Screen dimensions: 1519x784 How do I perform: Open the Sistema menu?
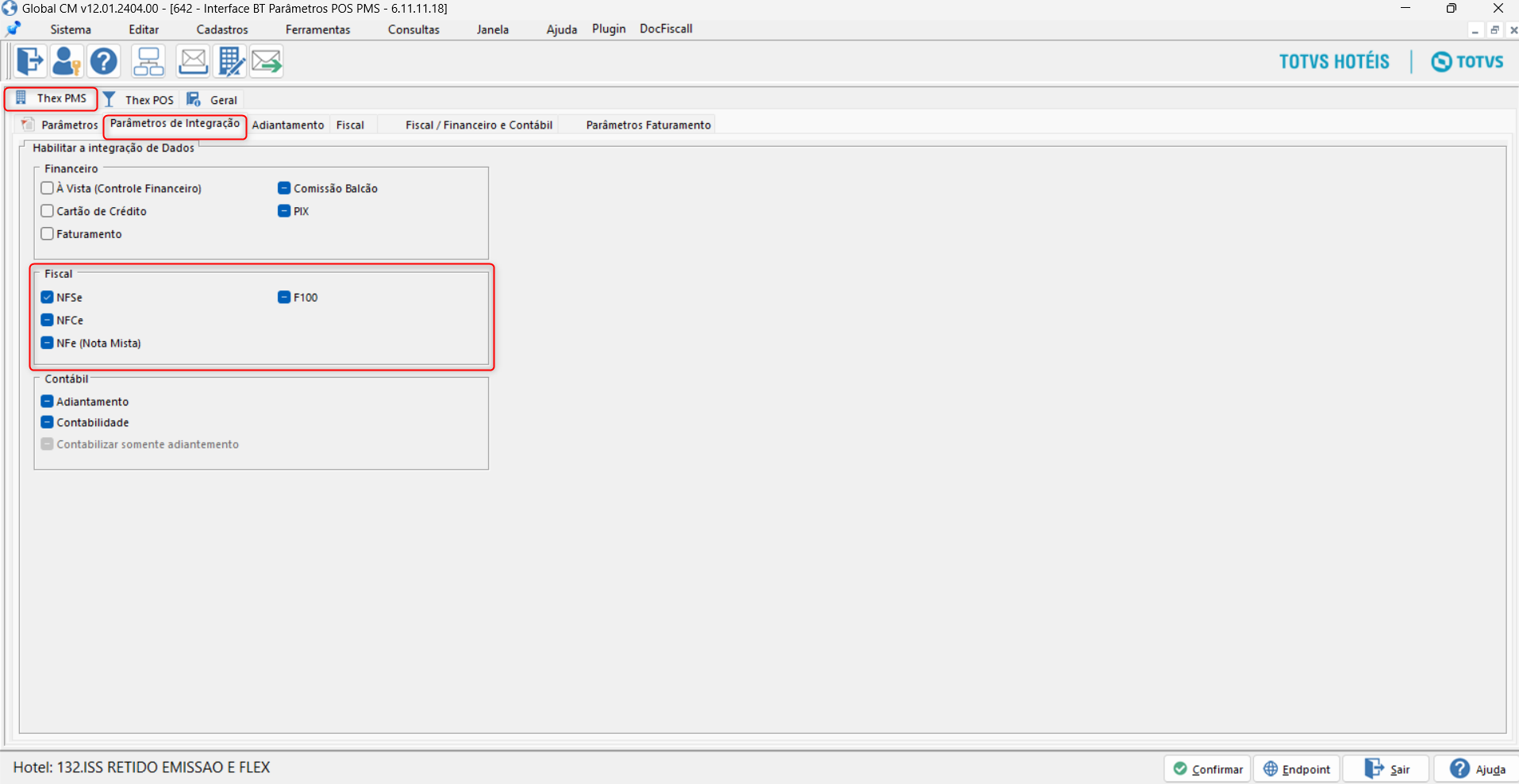click(70, 29)
